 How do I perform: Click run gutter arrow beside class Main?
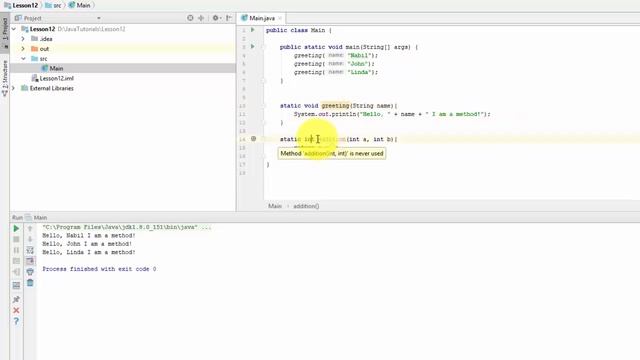click(253, 30)
